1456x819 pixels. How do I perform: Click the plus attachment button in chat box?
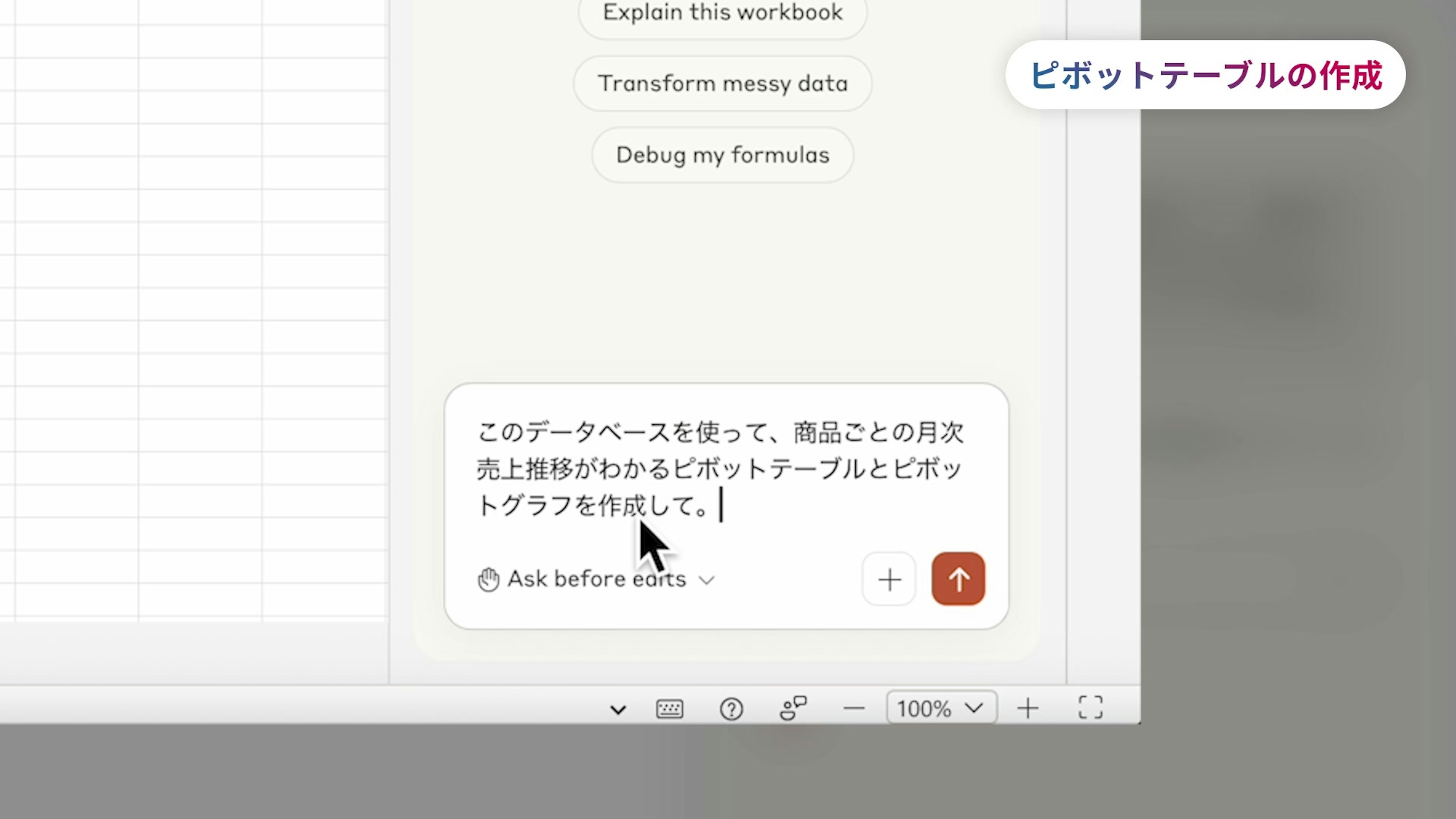coord(889,579)
